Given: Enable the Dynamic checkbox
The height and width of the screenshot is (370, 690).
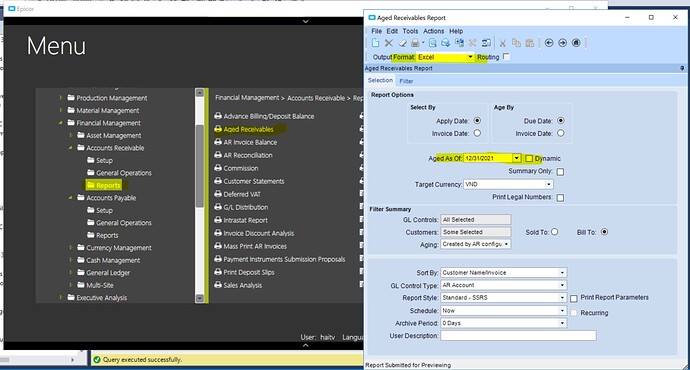Looking at the screenshot, I should pos(529,158).
